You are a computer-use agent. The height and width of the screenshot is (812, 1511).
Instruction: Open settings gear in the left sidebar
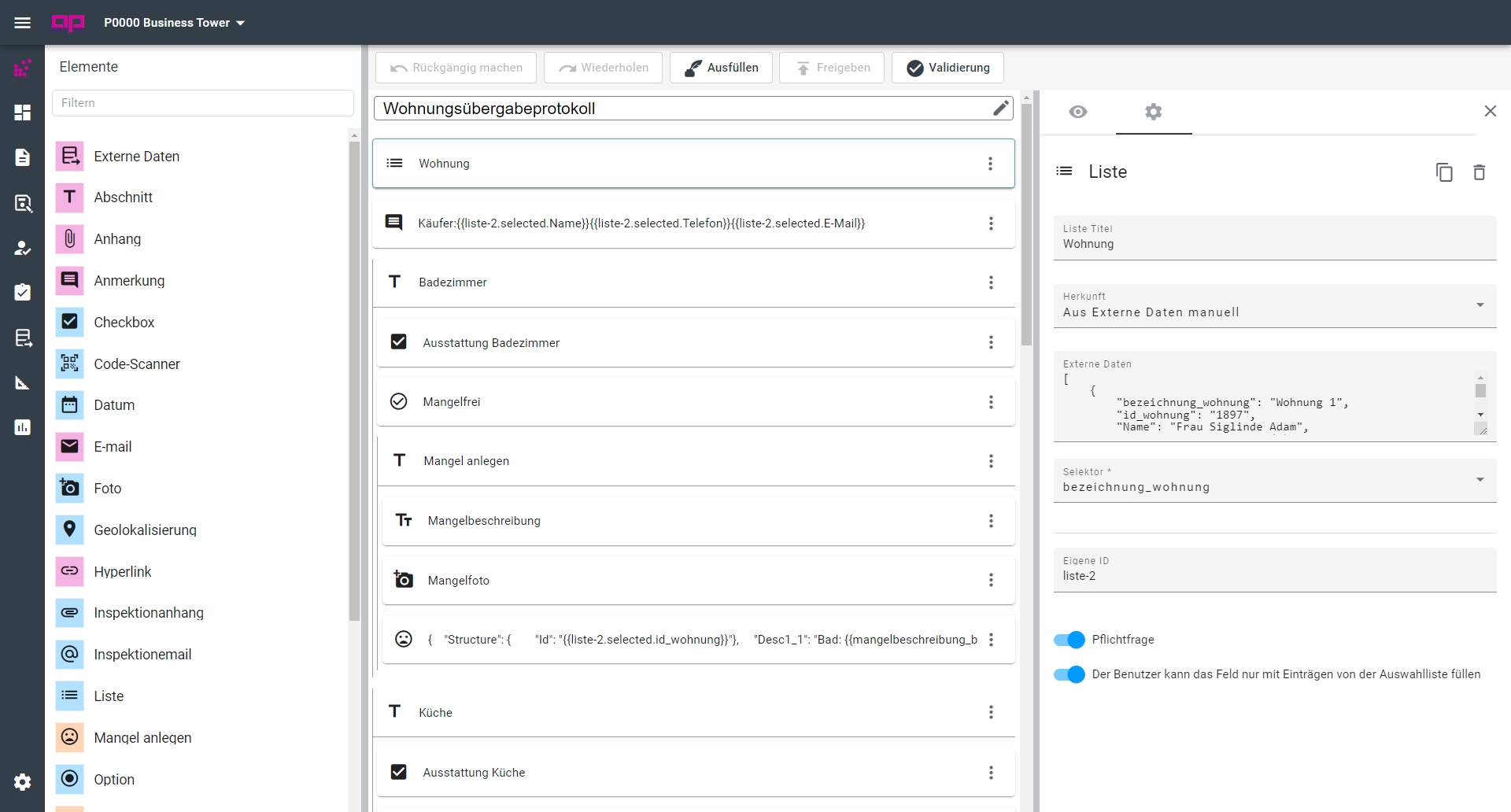(x=23, y=781)
